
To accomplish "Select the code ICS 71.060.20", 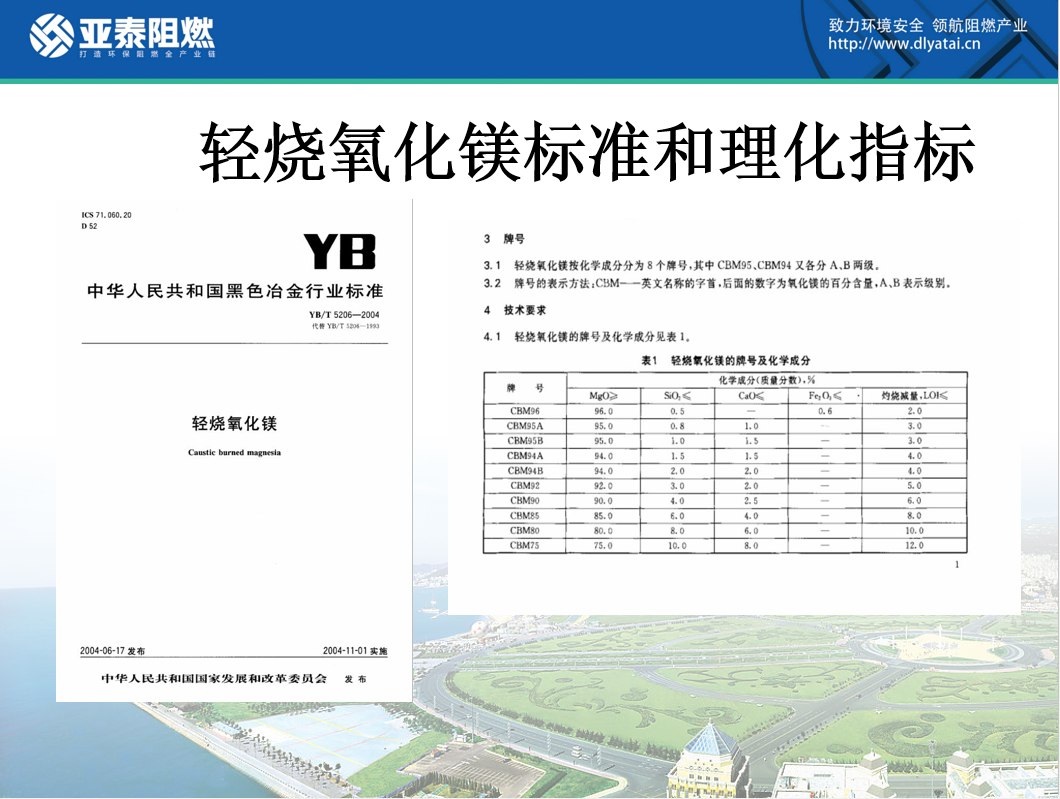I will tap(107, 215).
